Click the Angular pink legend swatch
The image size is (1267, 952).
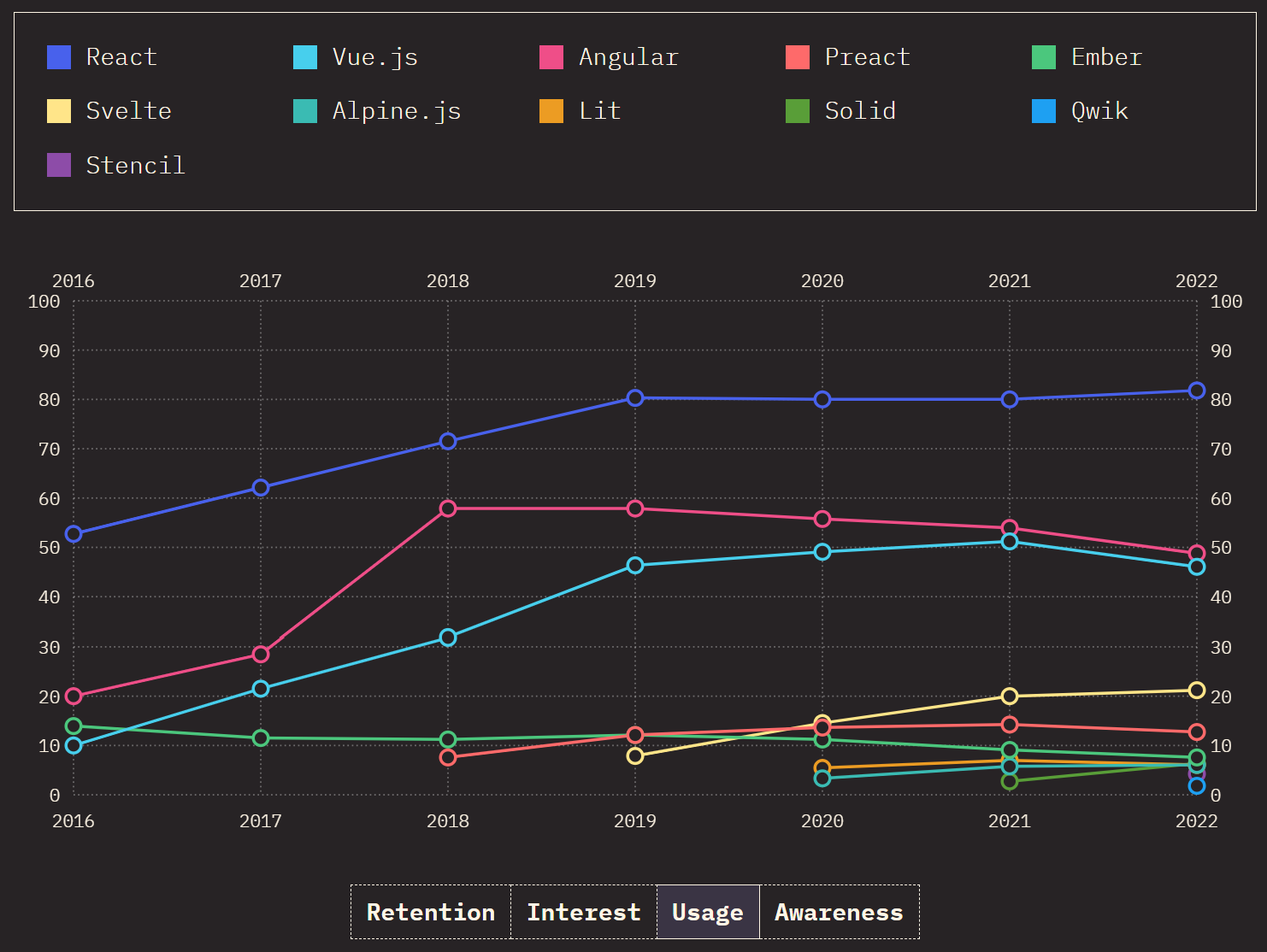(x=551, y=57)
